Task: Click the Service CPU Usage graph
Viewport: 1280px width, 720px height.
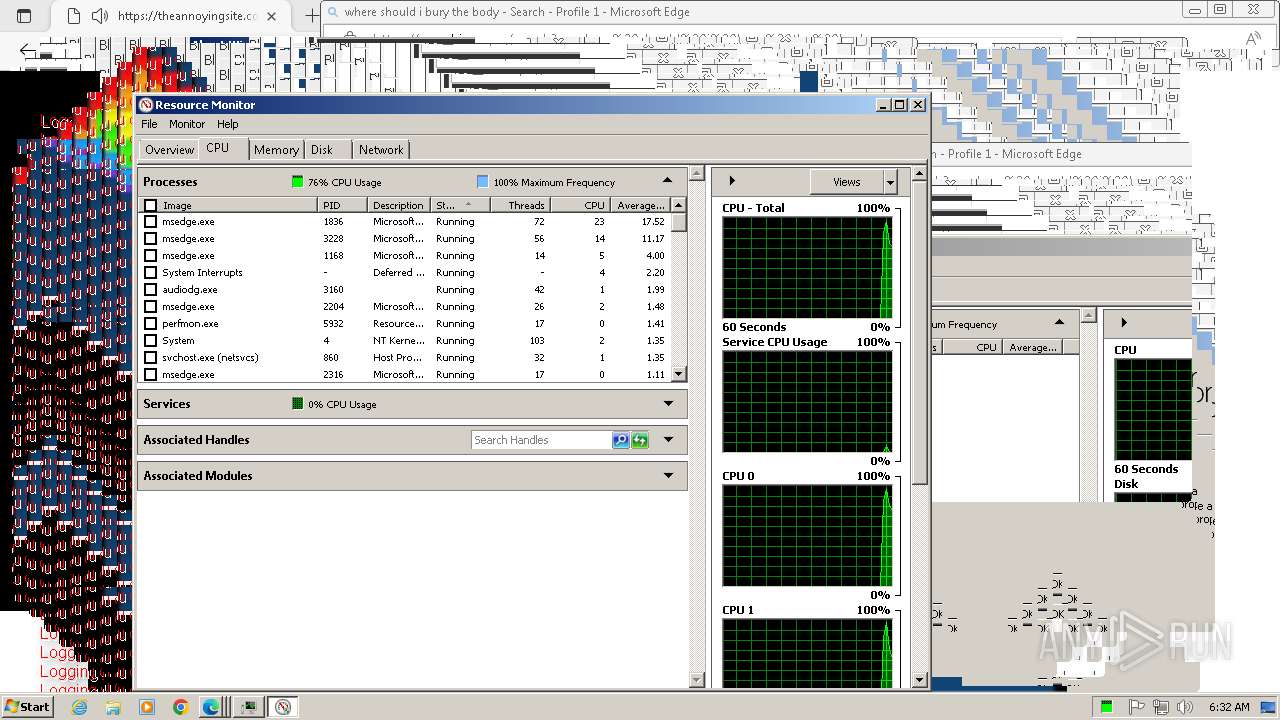Action: tap(807, 402)
